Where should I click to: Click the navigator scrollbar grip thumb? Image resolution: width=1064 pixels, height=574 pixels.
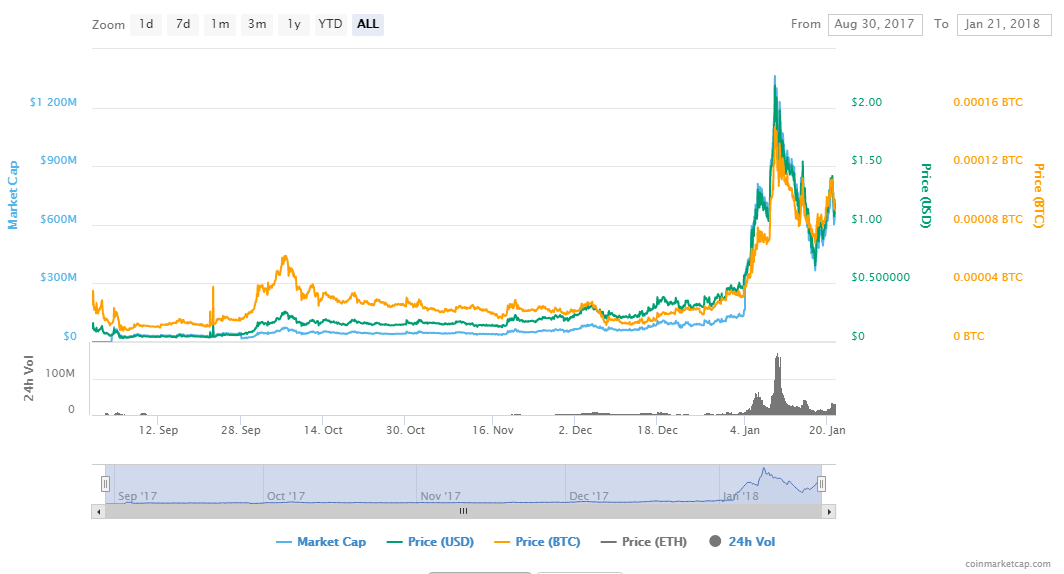click(x=463, y=512)
